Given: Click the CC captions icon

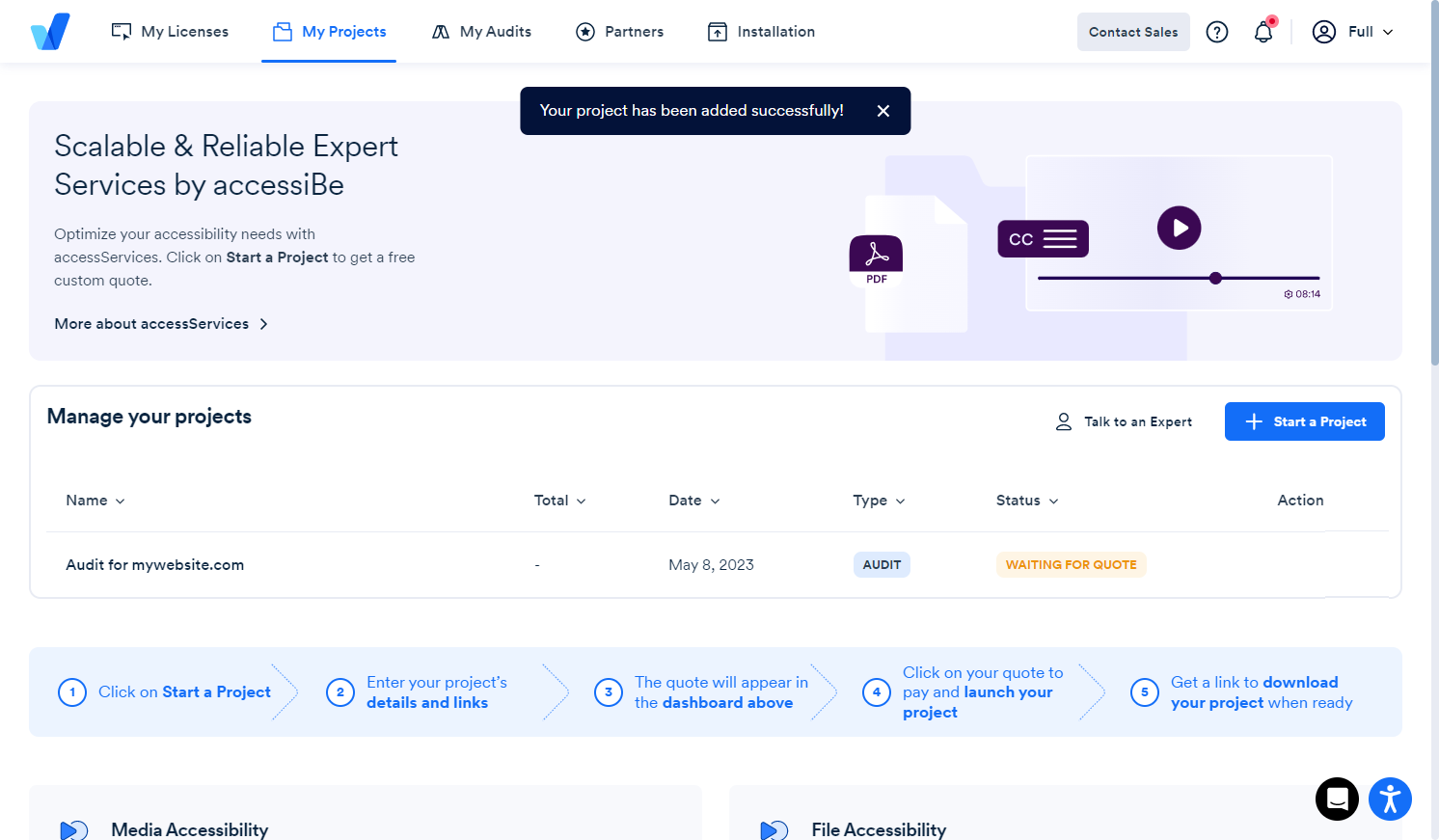Looking at the screenshot, I should pos(1043,238).
